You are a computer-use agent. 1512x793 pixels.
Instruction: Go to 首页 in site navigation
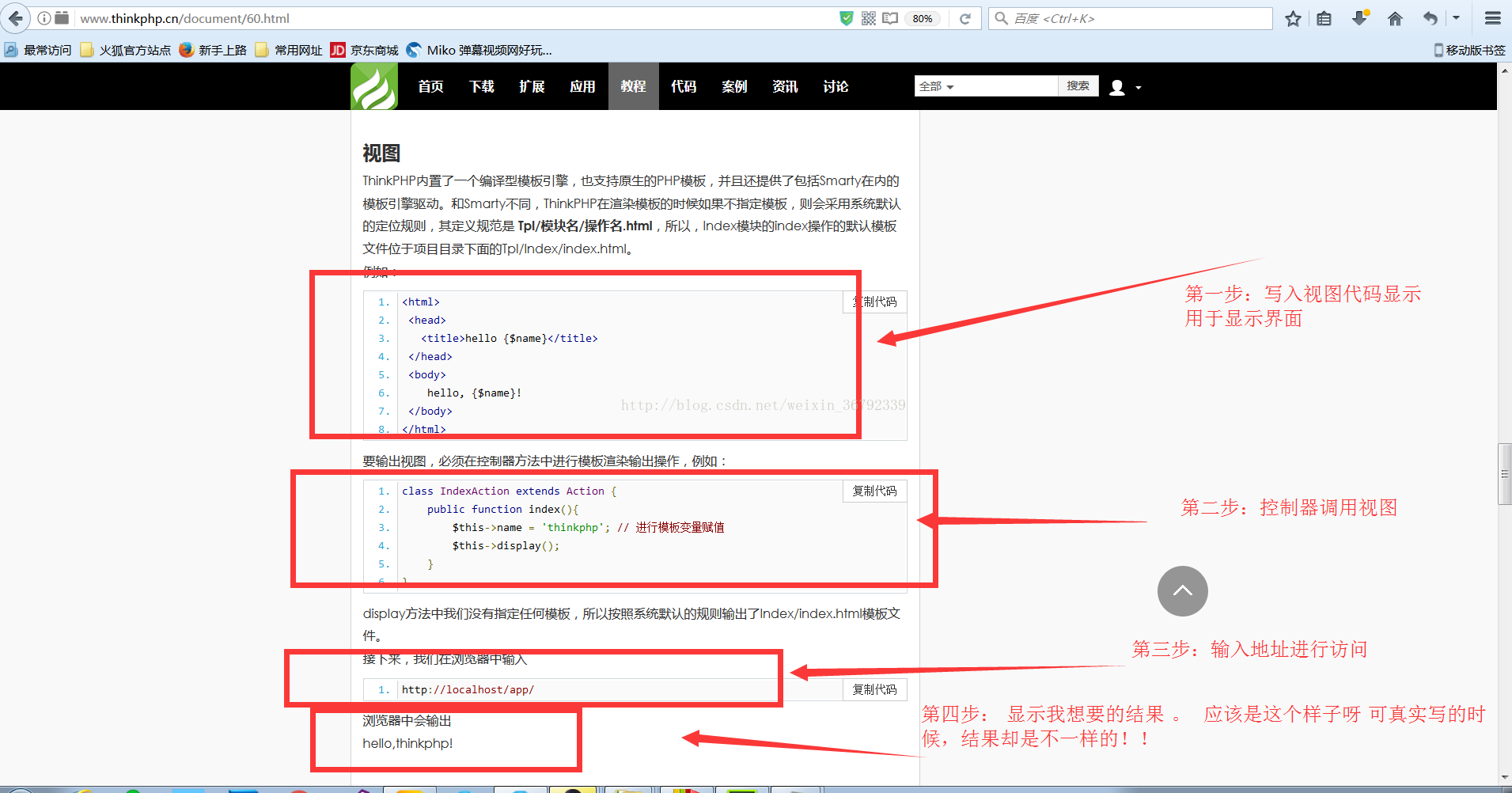click(430, 86)
